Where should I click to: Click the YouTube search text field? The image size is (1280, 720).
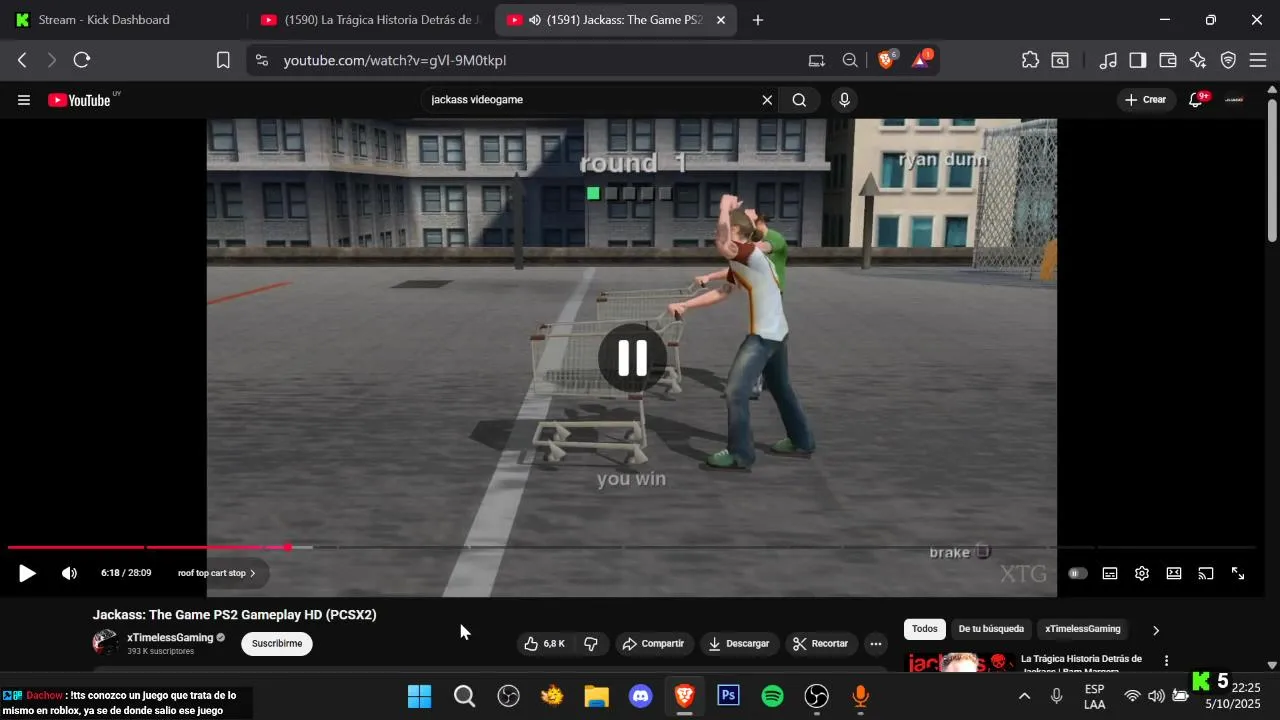[x=590, y=100]
